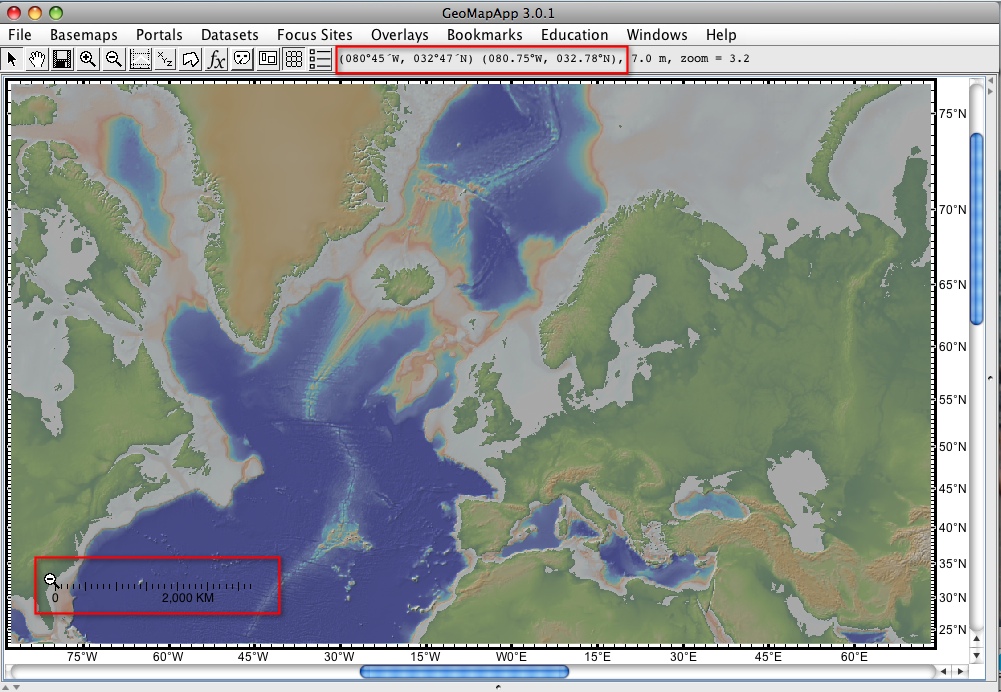Open the Focus Sites menu

coord(314,34)
